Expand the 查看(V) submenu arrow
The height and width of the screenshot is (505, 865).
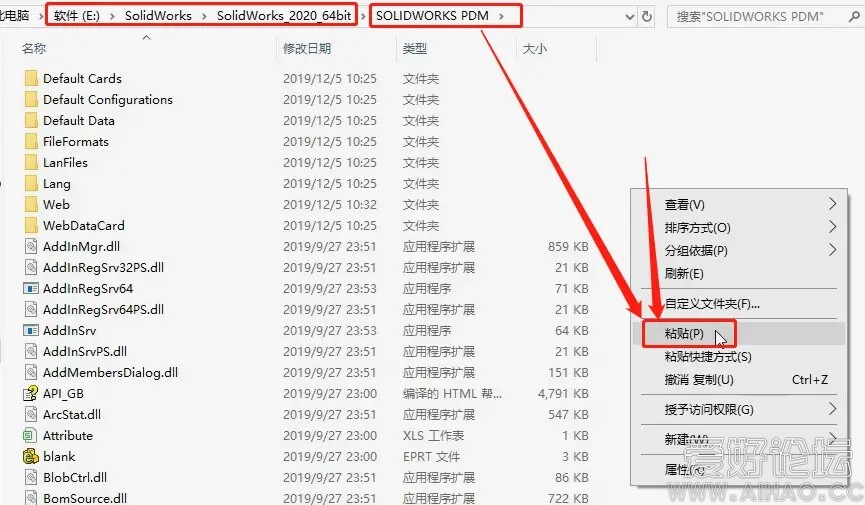pyautogui.click(x=832, y=205)
